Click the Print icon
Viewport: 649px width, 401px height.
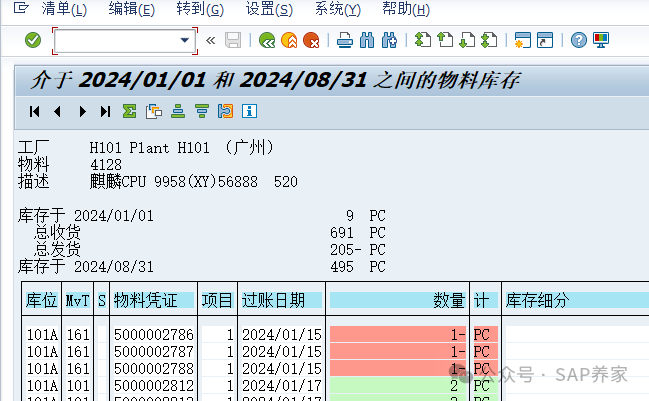(x=344, y=41)
